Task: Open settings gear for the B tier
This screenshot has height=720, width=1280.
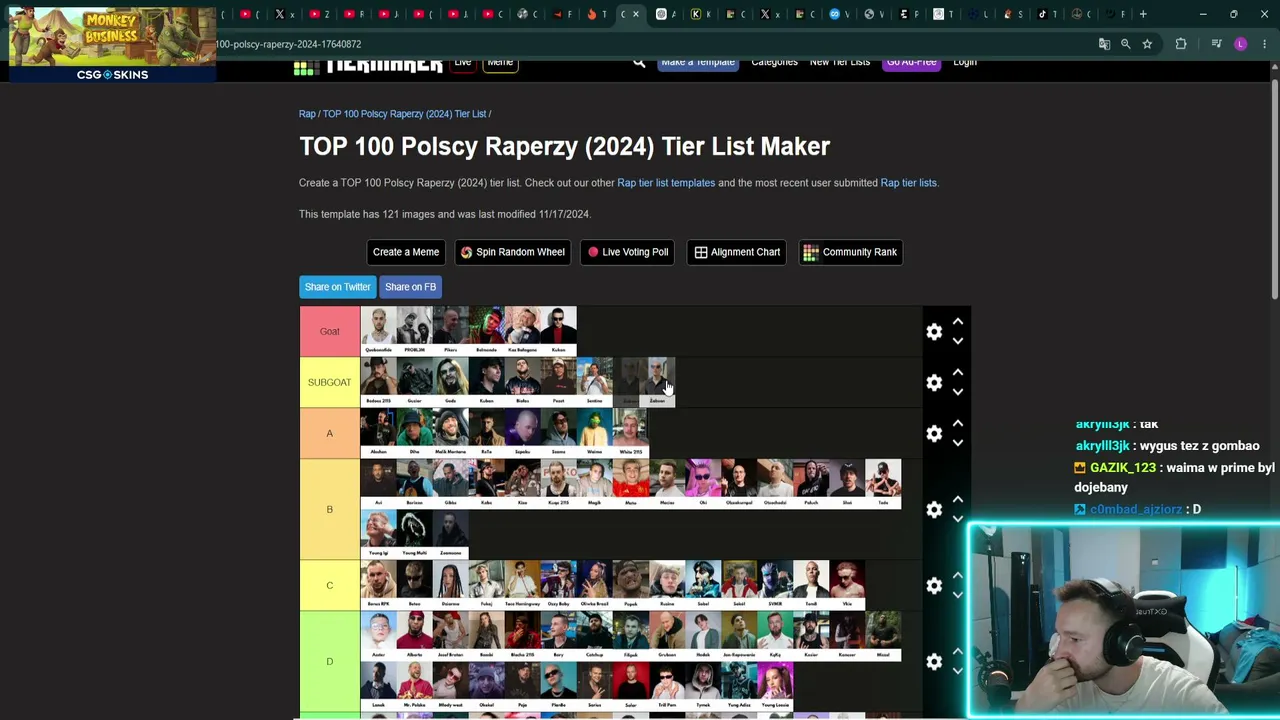Action: click(x=934, y=510)
